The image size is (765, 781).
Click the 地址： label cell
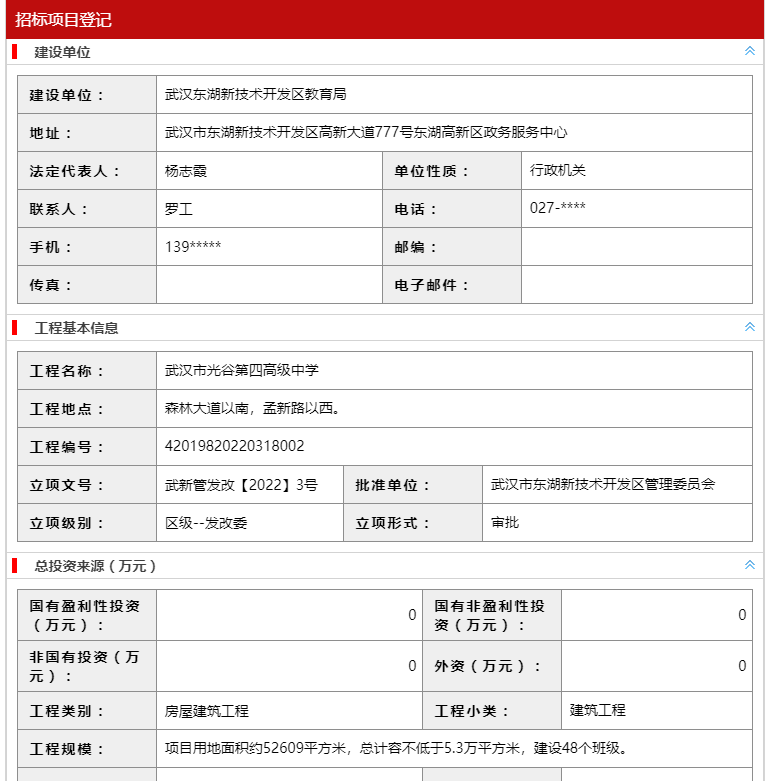(87, 133)
